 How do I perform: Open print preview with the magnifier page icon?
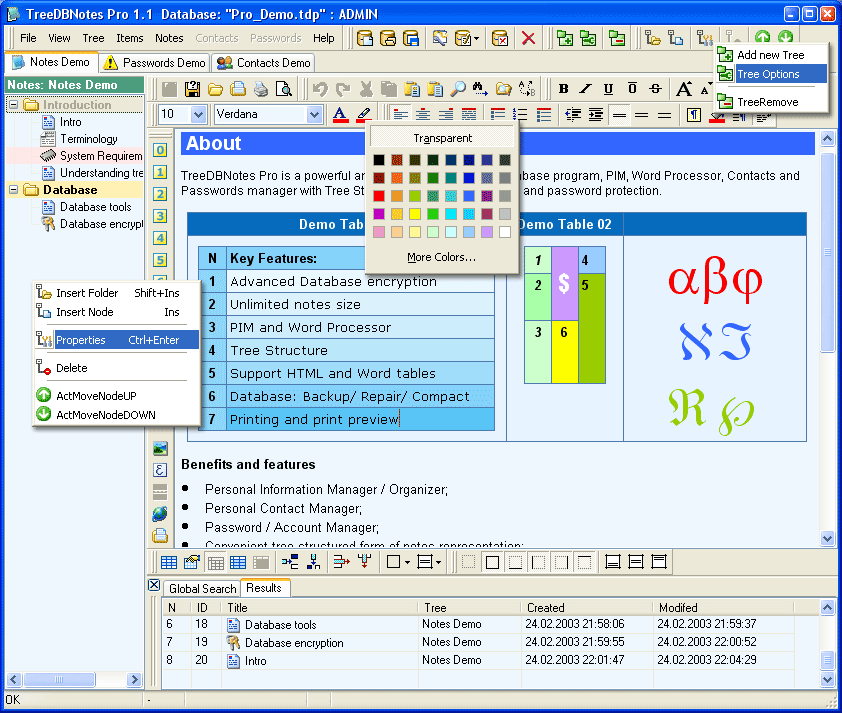click(284, 89)
